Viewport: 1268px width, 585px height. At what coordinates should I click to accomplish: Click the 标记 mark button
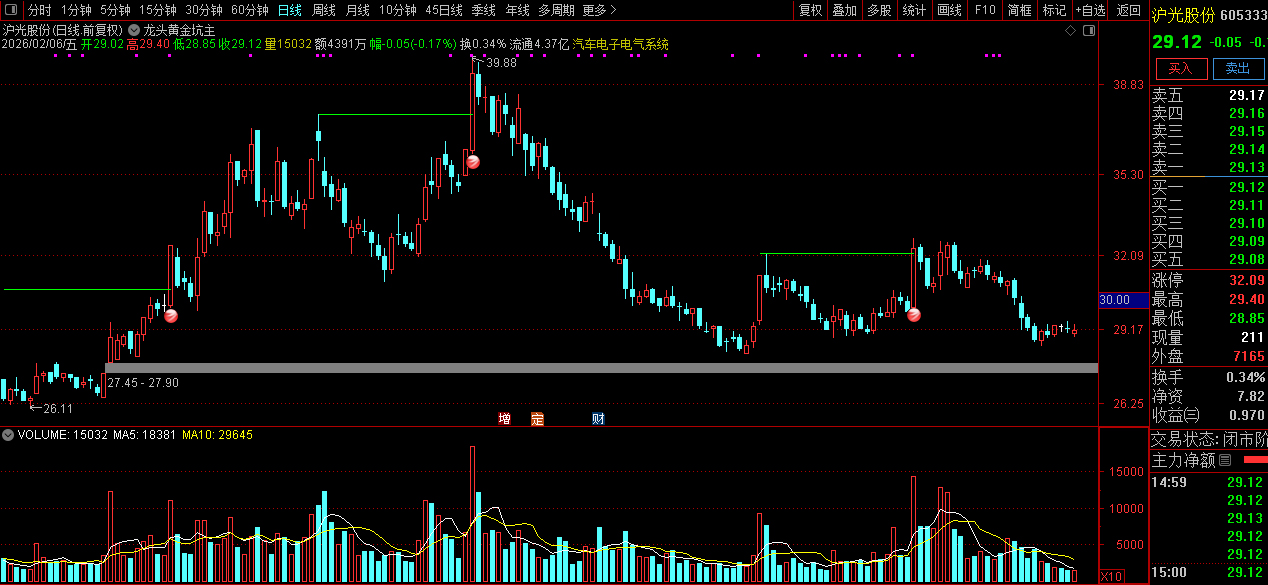point(1054,10)
